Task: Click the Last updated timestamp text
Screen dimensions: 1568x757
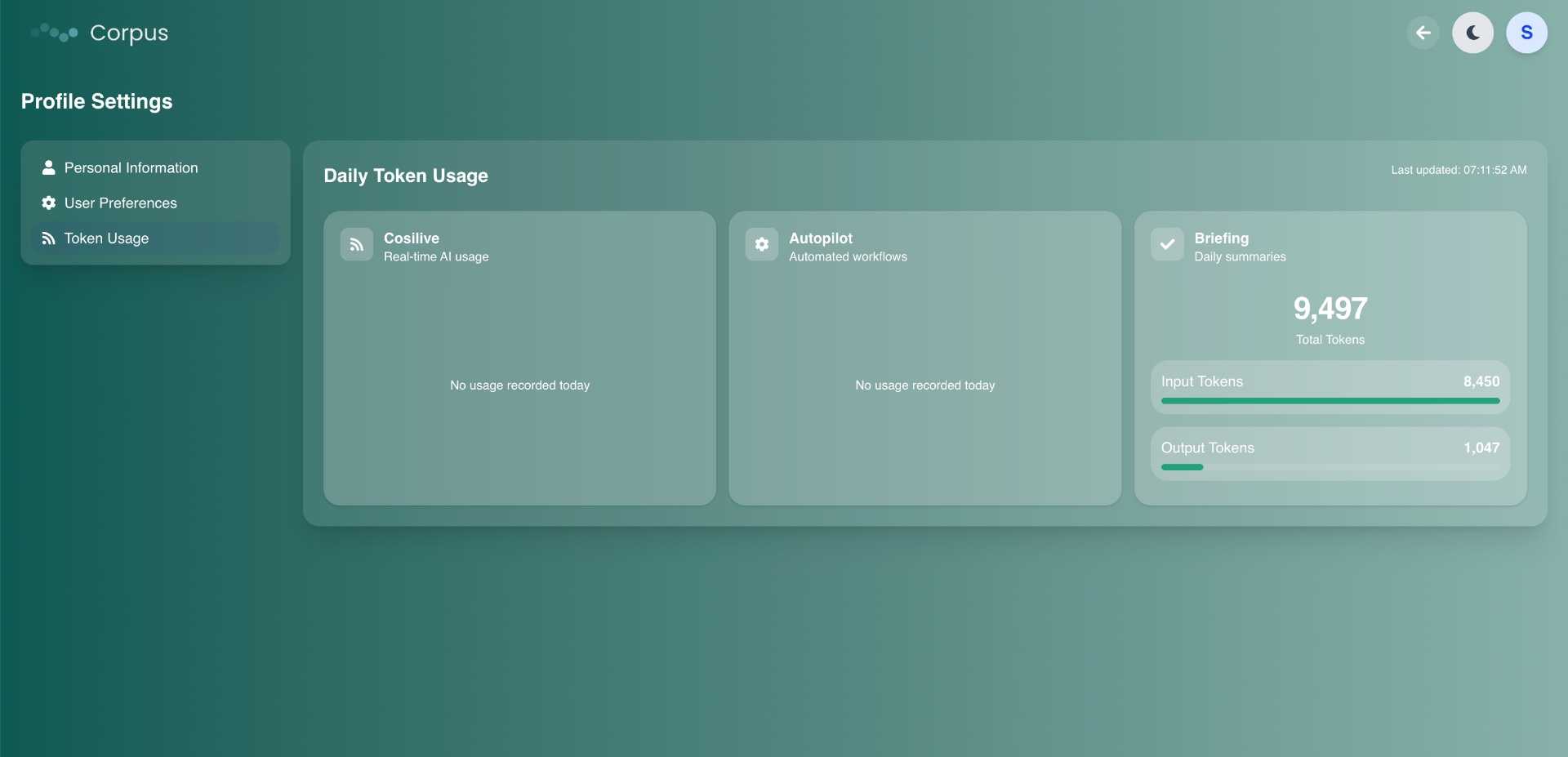Action: click(1459, 170)
